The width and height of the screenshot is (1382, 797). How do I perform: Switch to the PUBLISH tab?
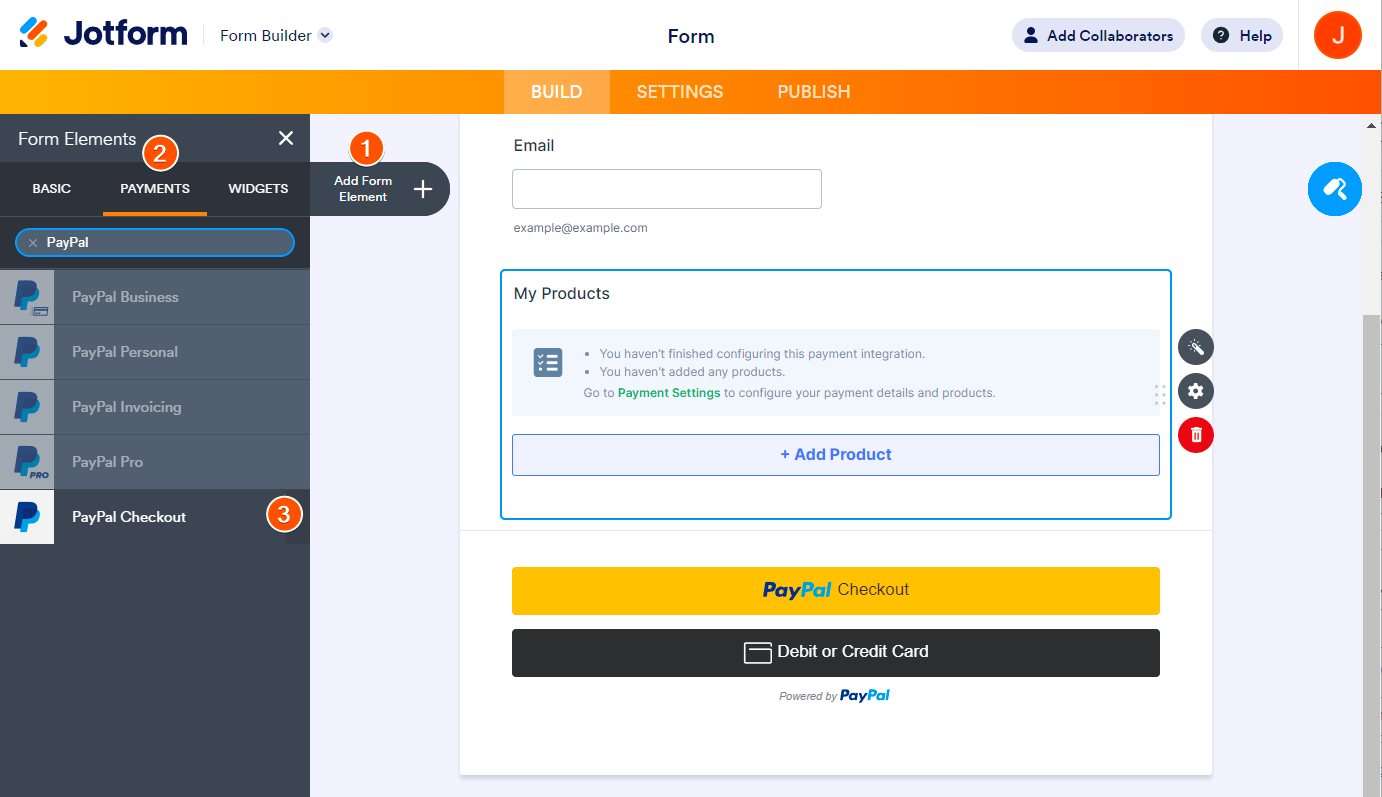(x=814, y=92)
